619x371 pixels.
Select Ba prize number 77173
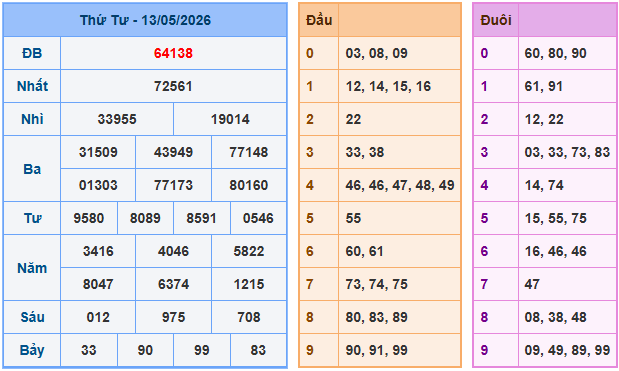pos(173,185)
